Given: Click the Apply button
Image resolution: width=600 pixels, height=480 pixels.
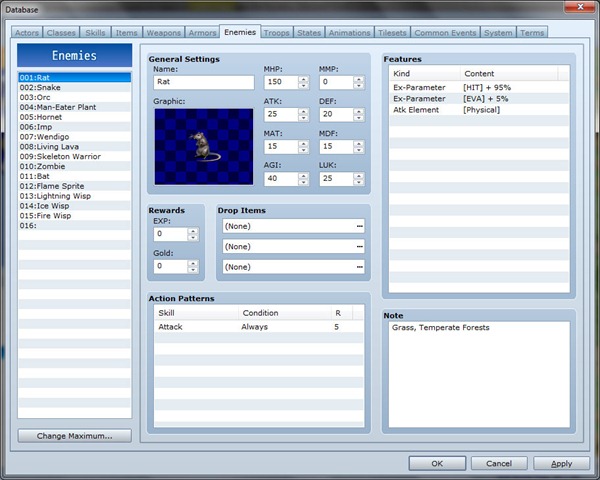Looking at the screenshot, I should 561,463.
